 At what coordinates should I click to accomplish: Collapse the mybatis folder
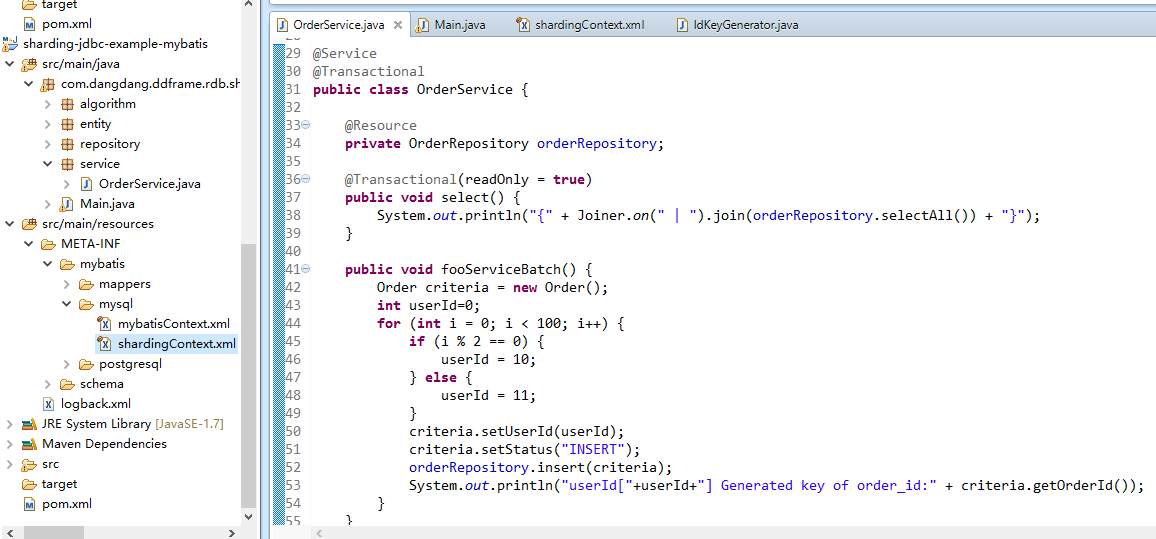click(48, 263)
